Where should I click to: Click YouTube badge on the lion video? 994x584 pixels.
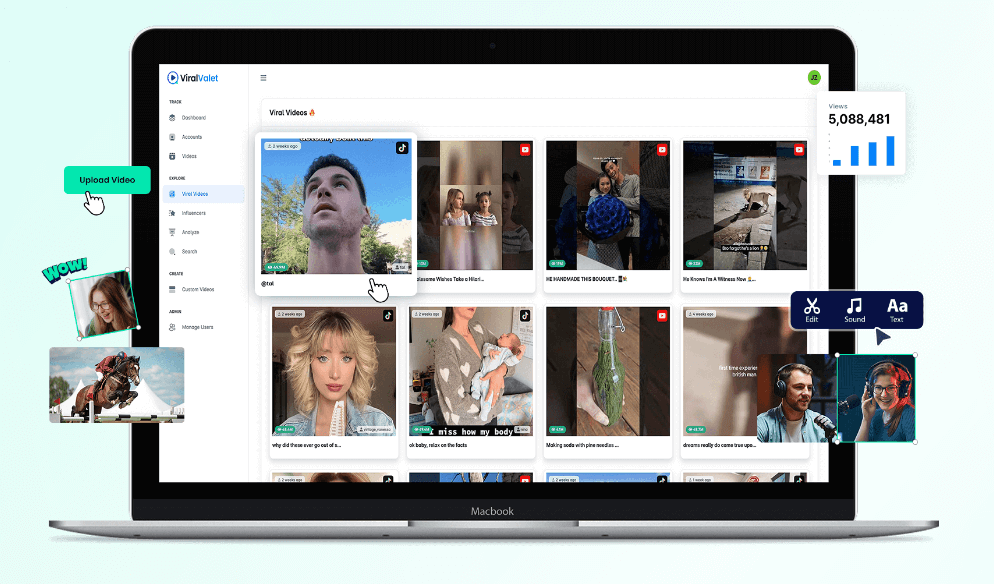[x=799, y=150]
